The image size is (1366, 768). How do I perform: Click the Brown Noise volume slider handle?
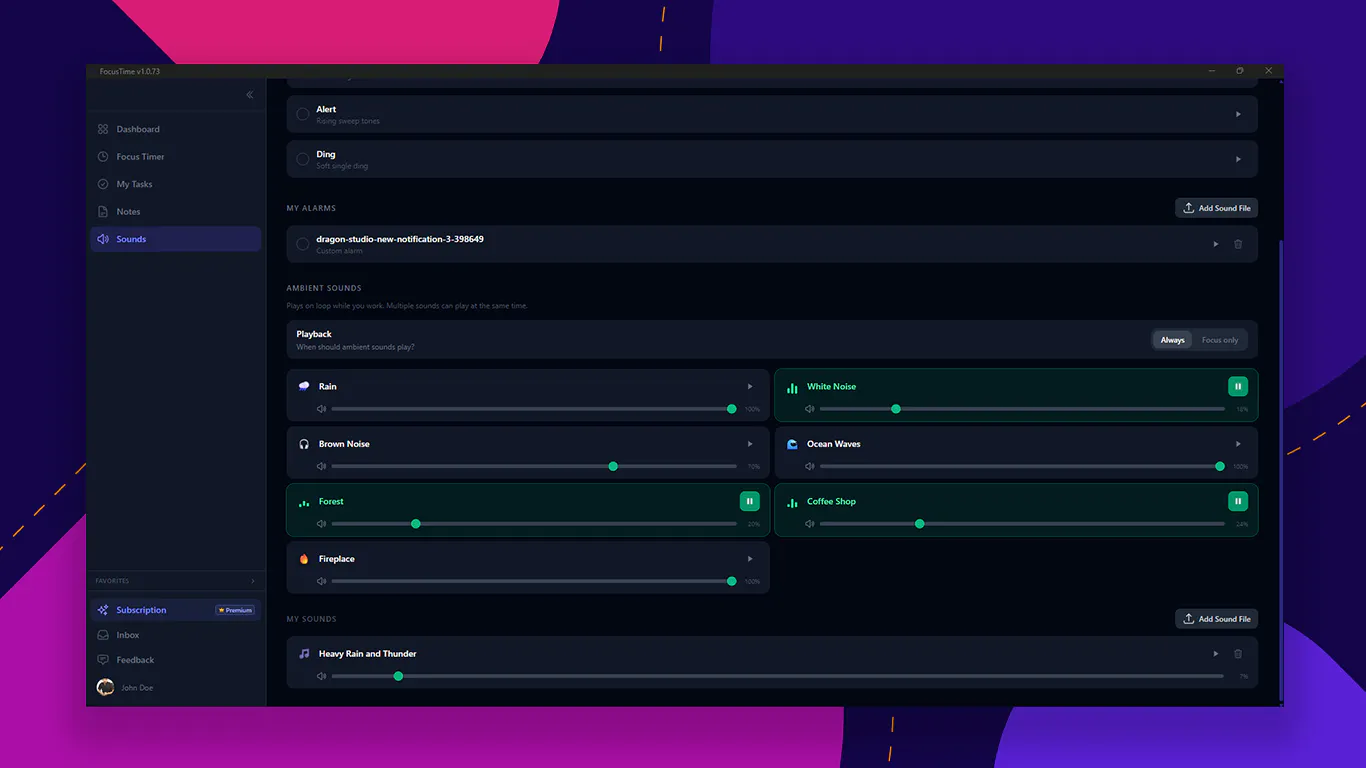pos(613,466)
